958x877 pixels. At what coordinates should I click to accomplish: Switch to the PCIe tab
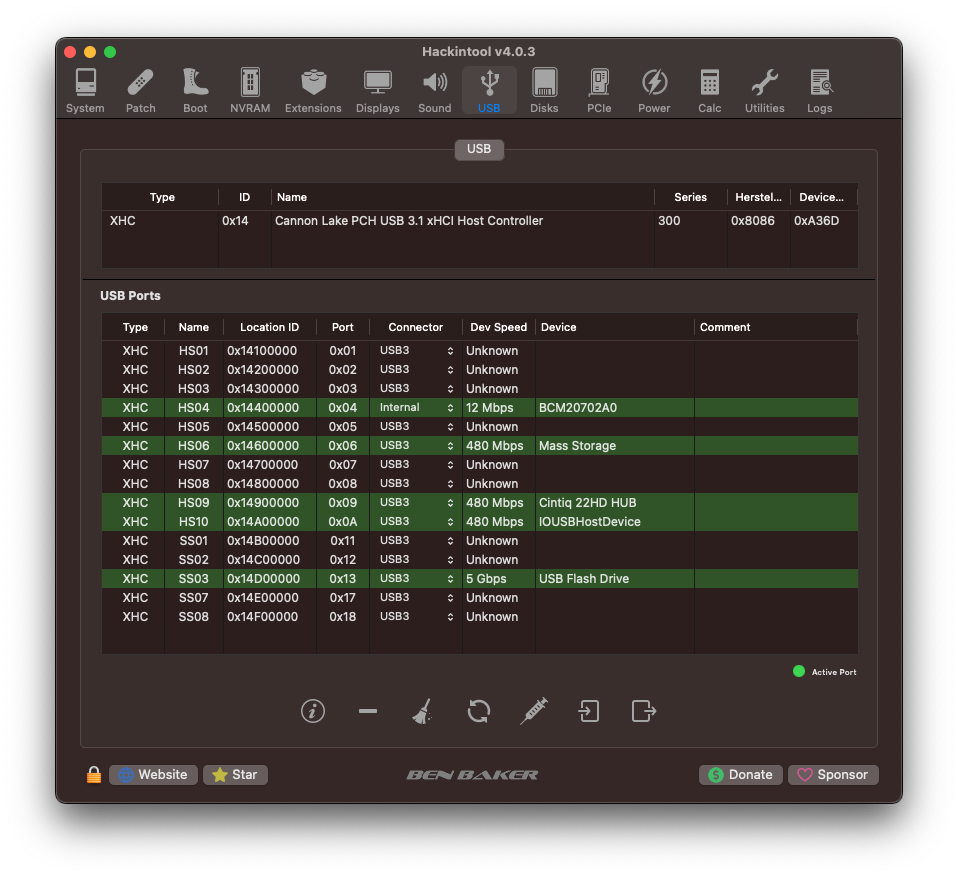(599, 91)
